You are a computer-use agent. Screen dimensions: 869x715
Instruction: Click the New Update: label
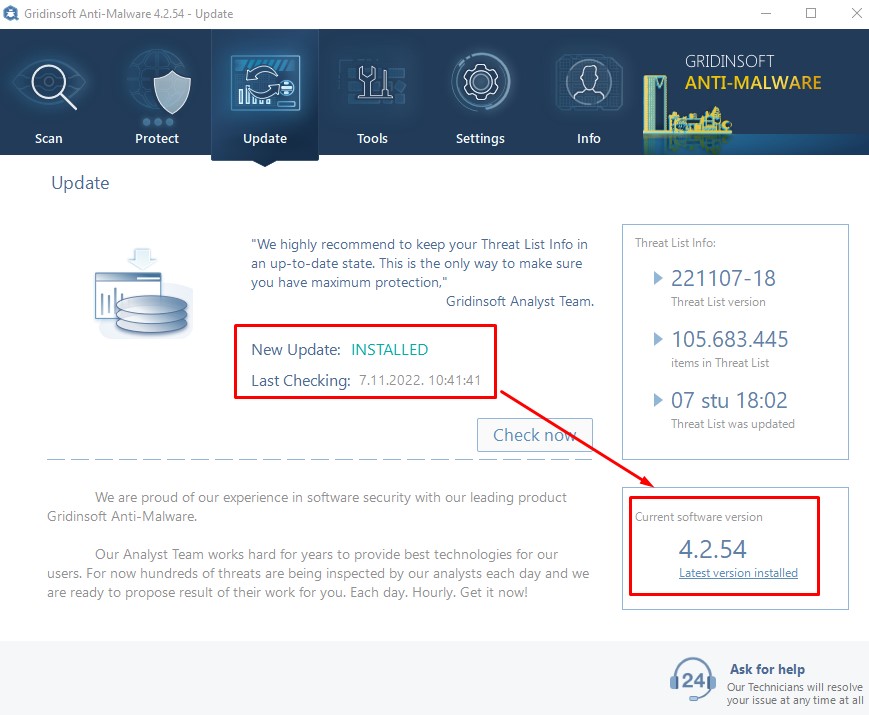click(296, 350)
